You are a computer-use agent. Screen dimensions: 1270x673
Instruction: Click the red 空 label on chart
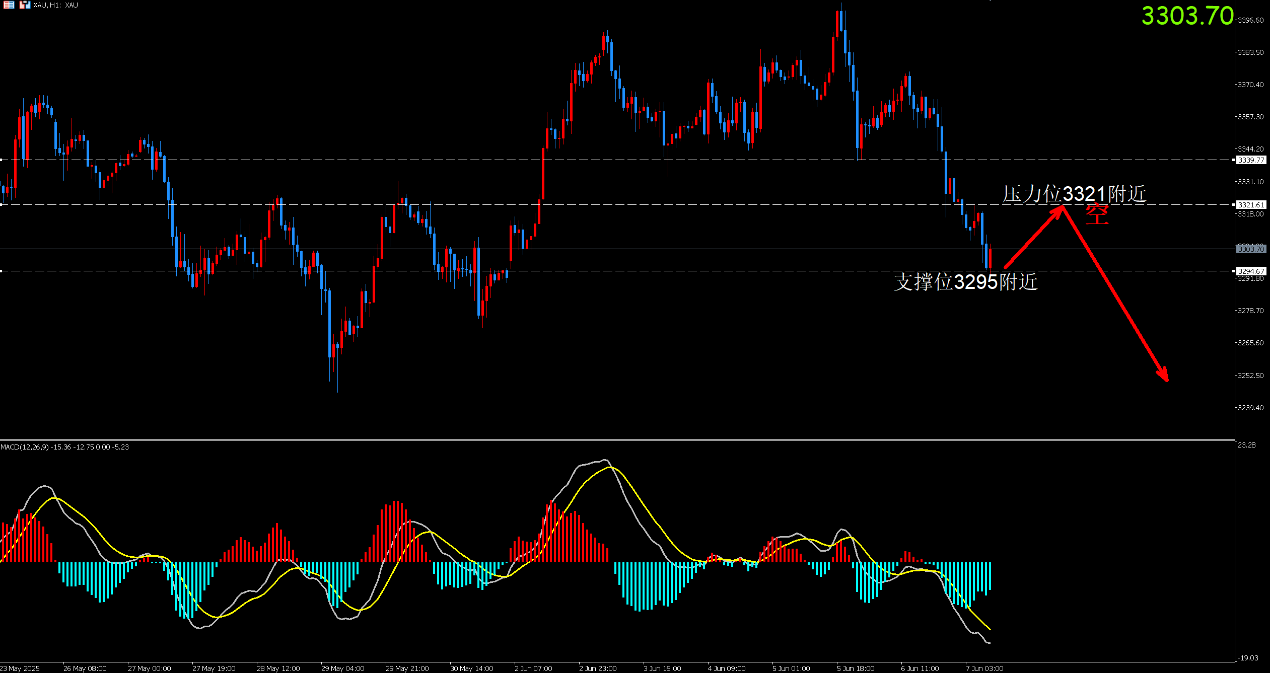1098,214
